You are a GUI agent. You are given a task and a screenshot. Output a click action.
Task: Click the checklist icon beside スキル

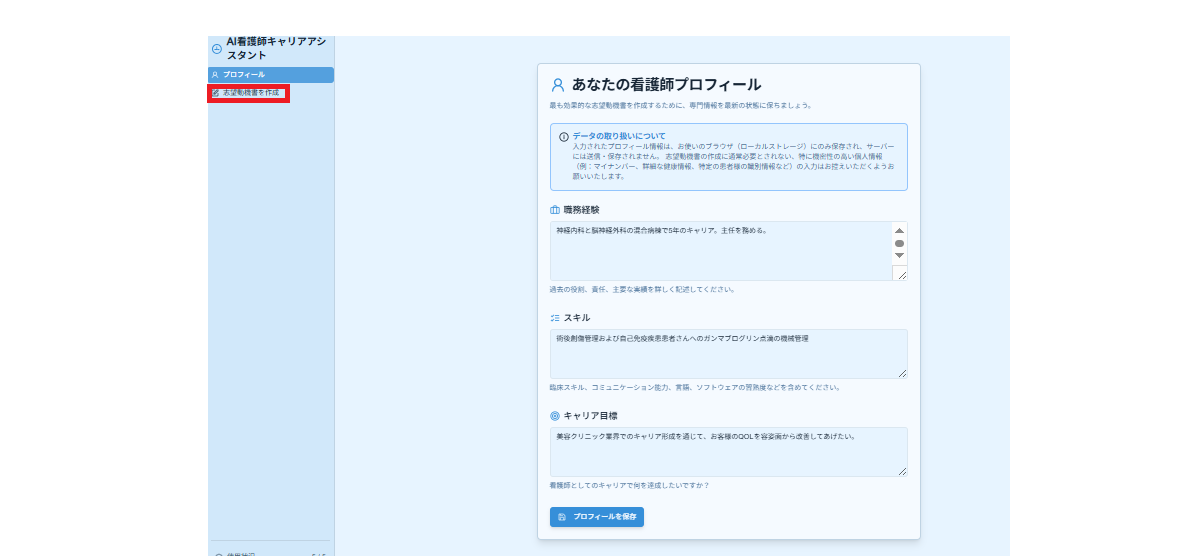click(555, 318)
